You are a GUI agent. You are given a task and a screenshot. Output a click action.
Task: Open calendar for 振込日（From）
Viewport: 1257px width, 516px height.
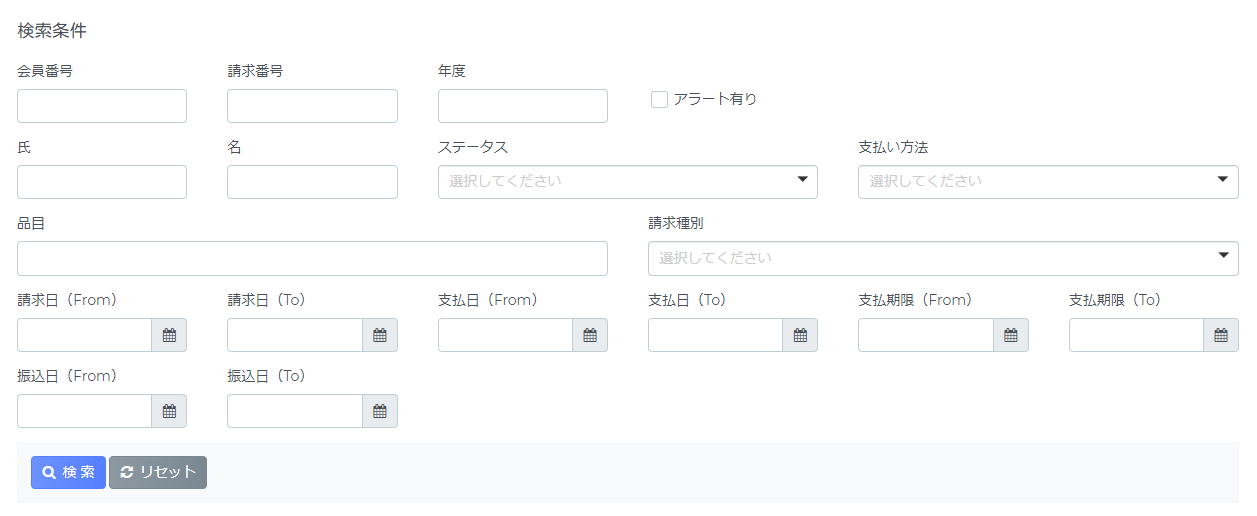(169, 411)
